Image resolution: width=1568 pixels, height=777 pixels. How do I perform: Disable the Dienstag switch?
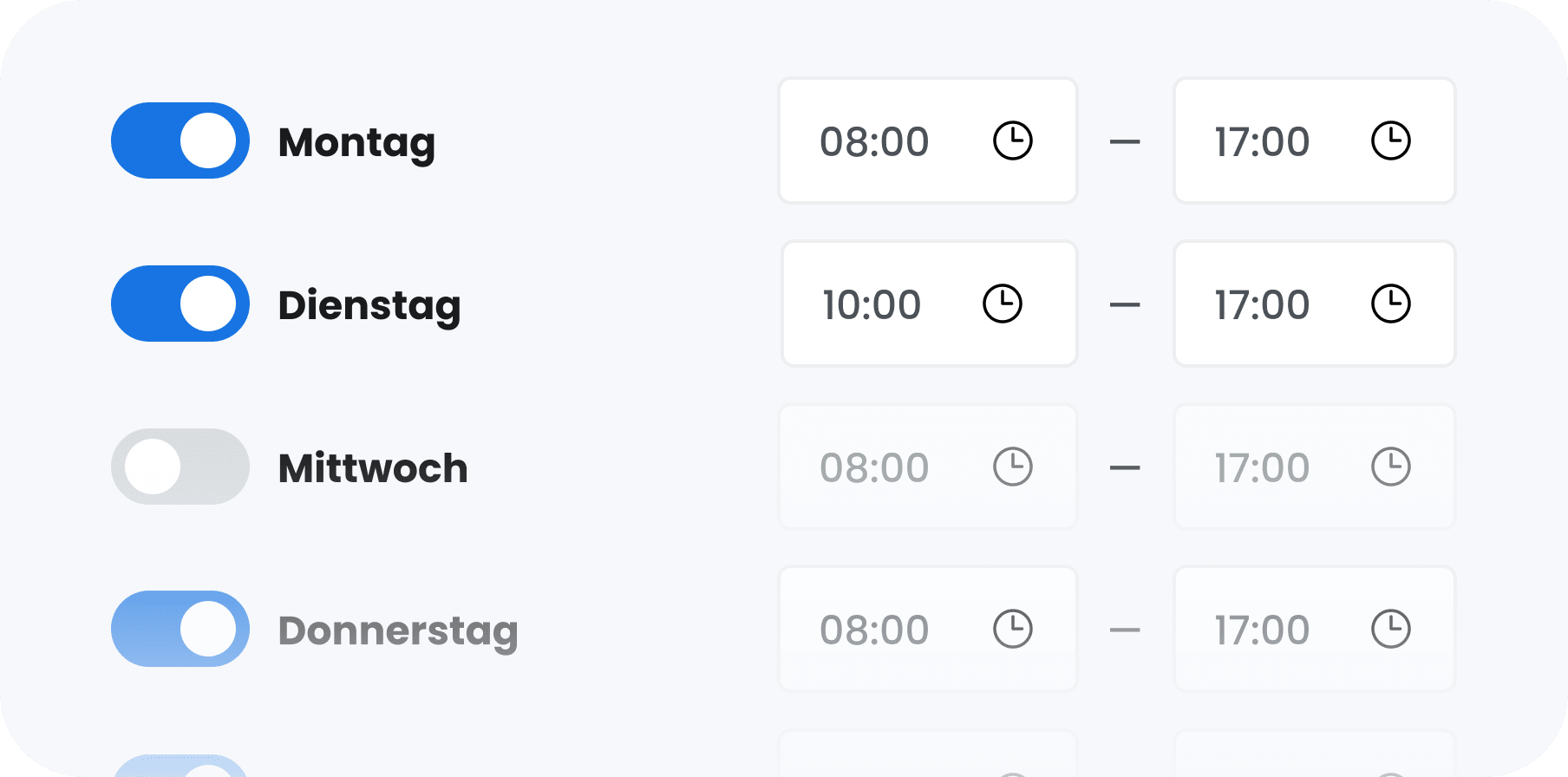(x=180, y=304)
